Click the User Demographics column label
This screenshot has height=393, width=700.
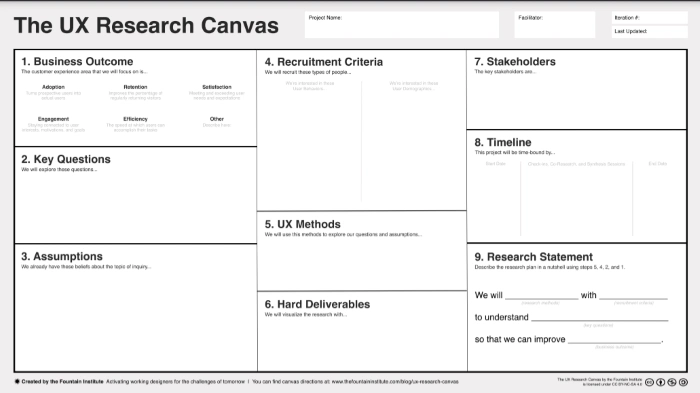413,86
